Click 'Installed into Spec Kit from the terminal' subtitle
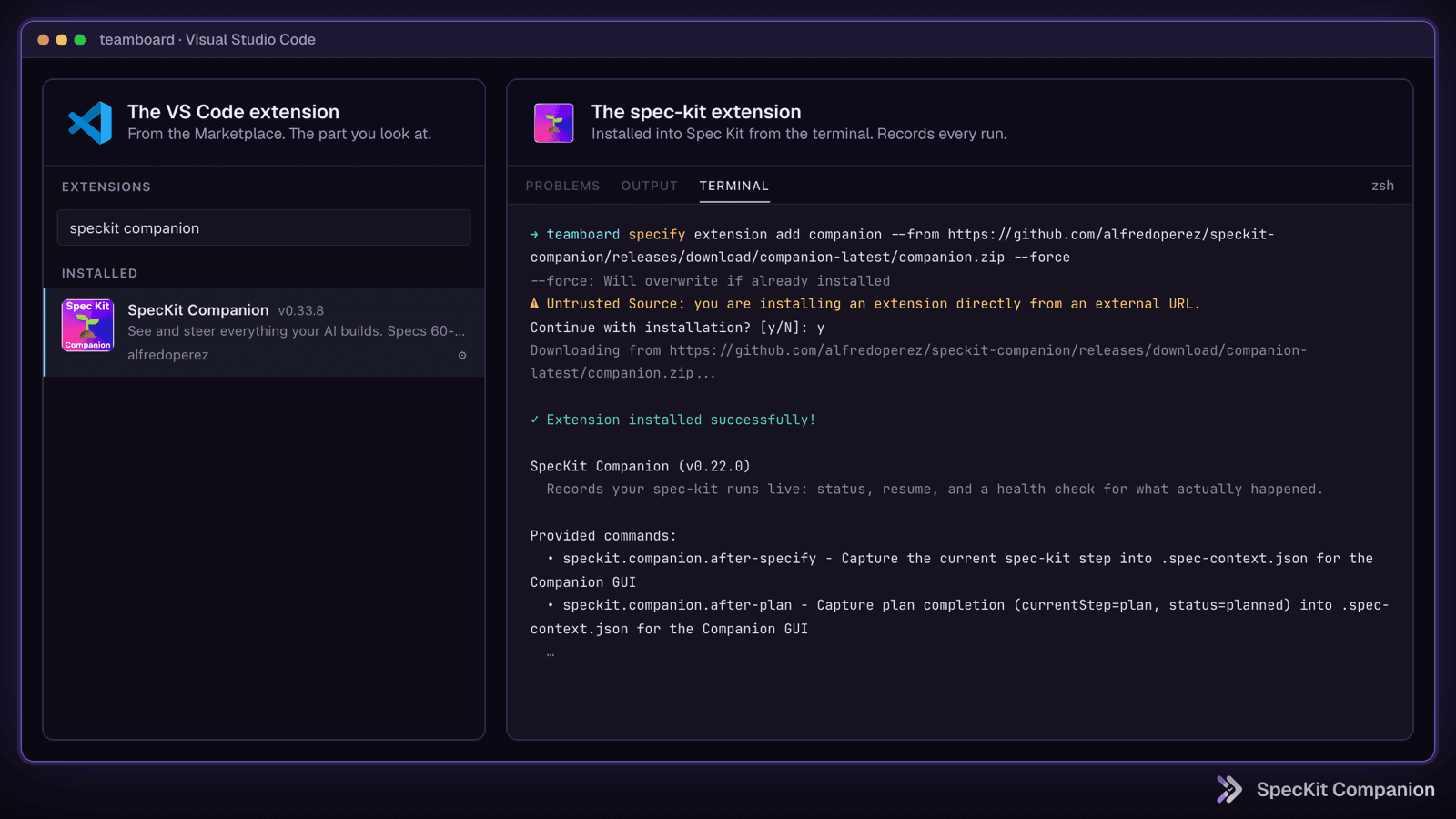This screenshot has width=1456, height=819. click(799, 134)
